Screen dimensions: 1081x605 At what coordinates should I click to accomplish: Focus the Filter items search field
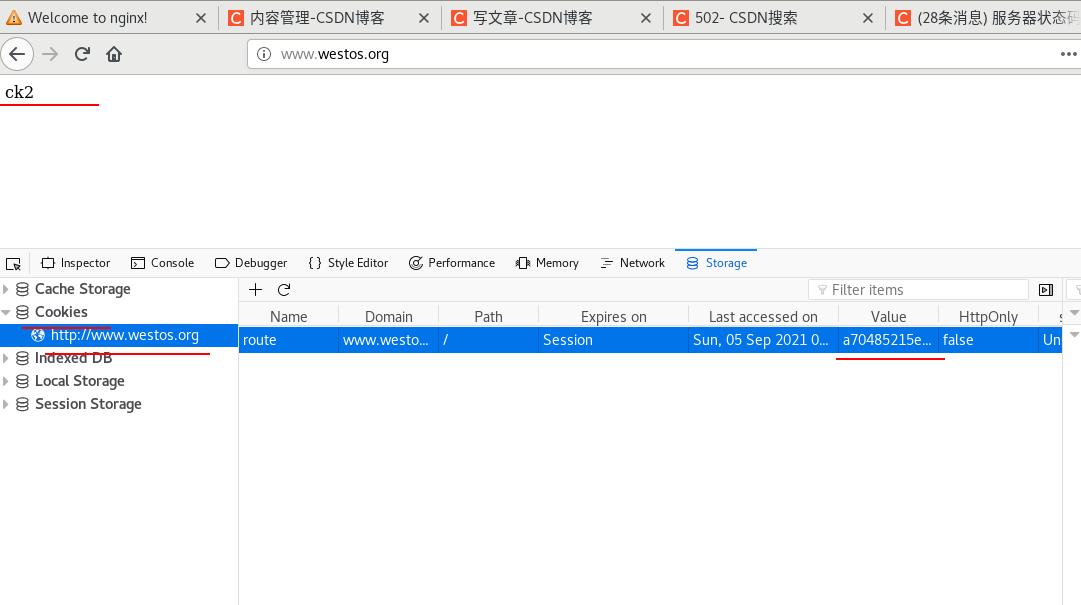[x=918, y=290]
